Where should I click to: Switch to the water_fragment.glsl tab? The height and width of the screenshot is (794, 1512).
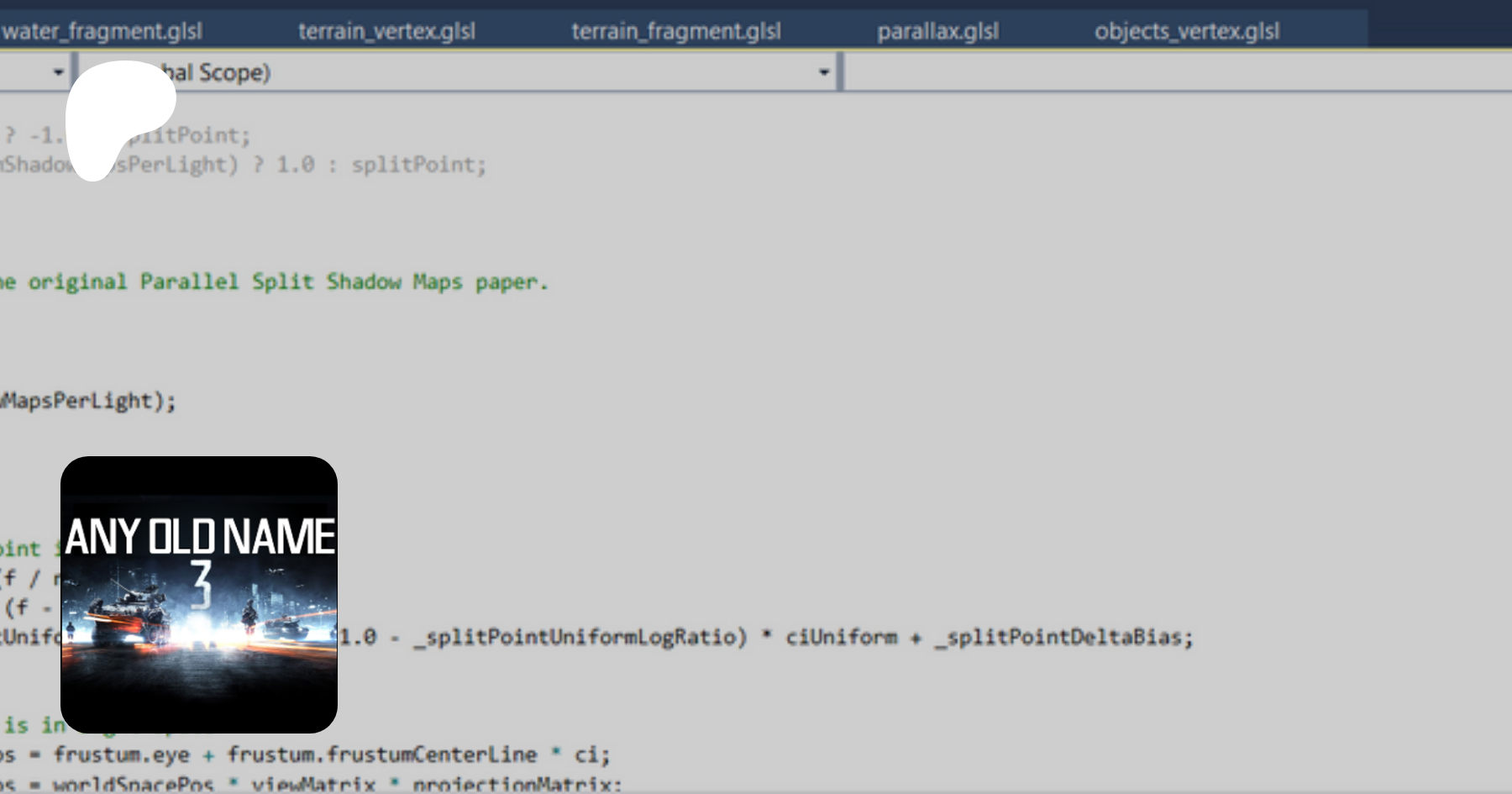pos(101,32)
